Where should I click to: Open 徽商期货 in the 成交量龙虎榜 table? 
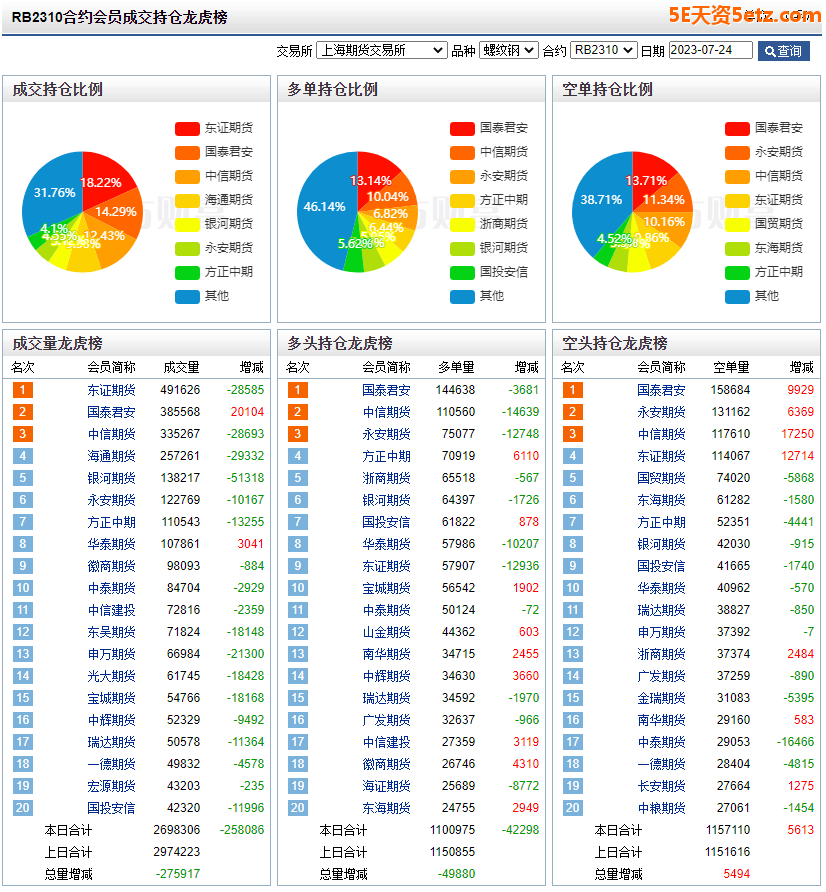tap(111, 567)
